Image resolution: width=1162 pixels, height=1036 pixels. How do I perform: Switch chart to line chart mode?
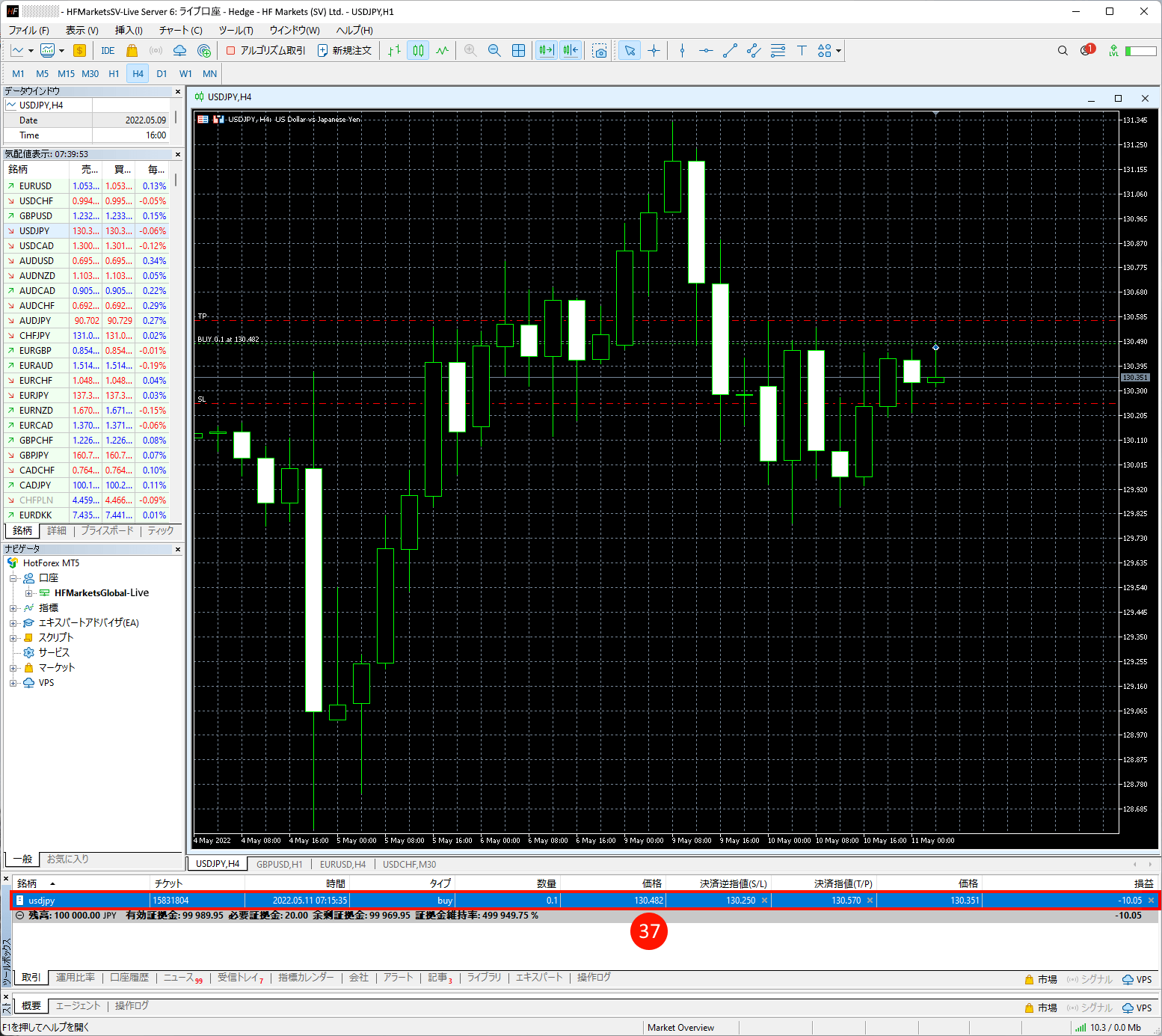443,51
